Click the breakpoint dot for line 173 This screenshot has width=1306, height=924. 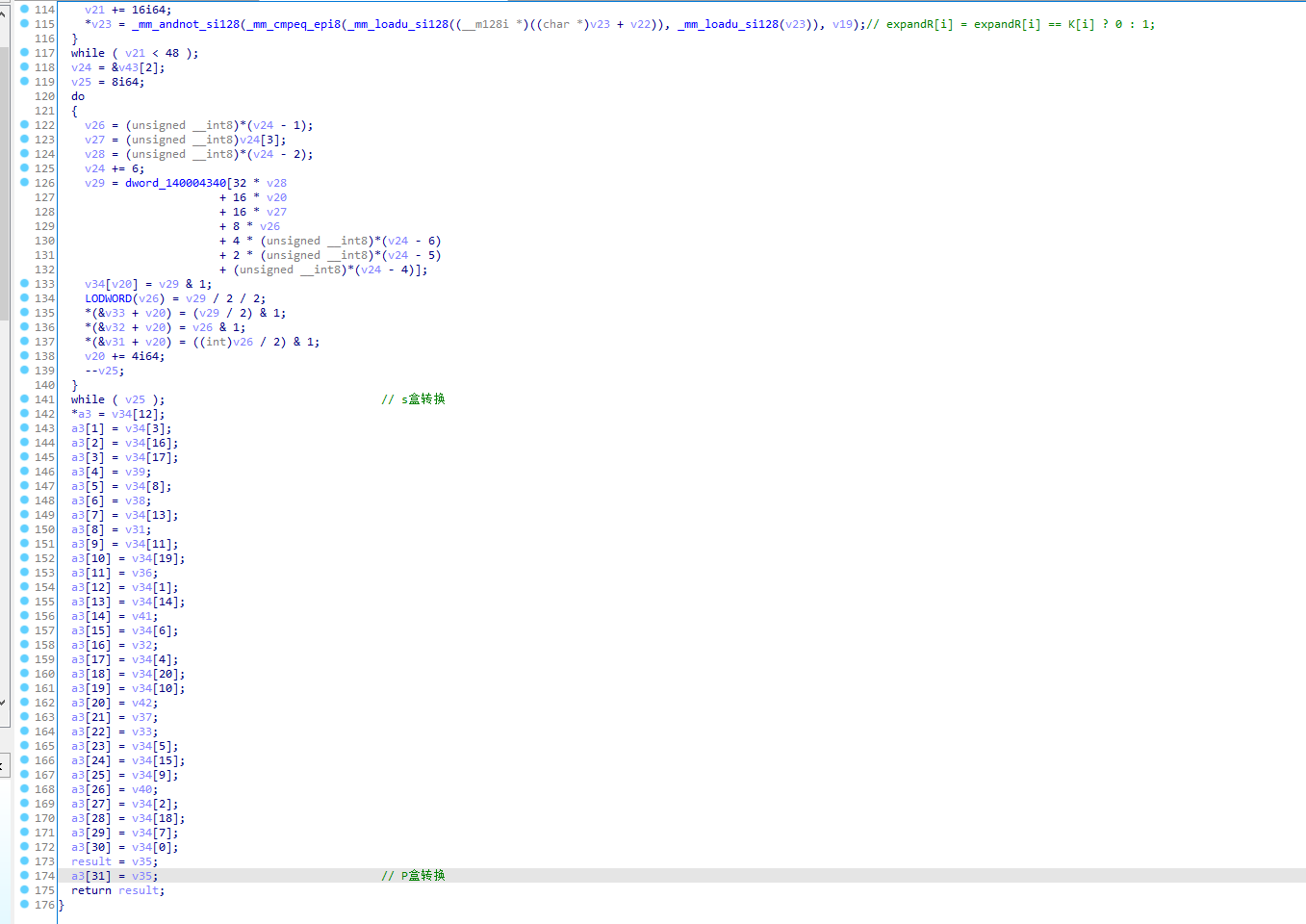click(x=25, y=861)
